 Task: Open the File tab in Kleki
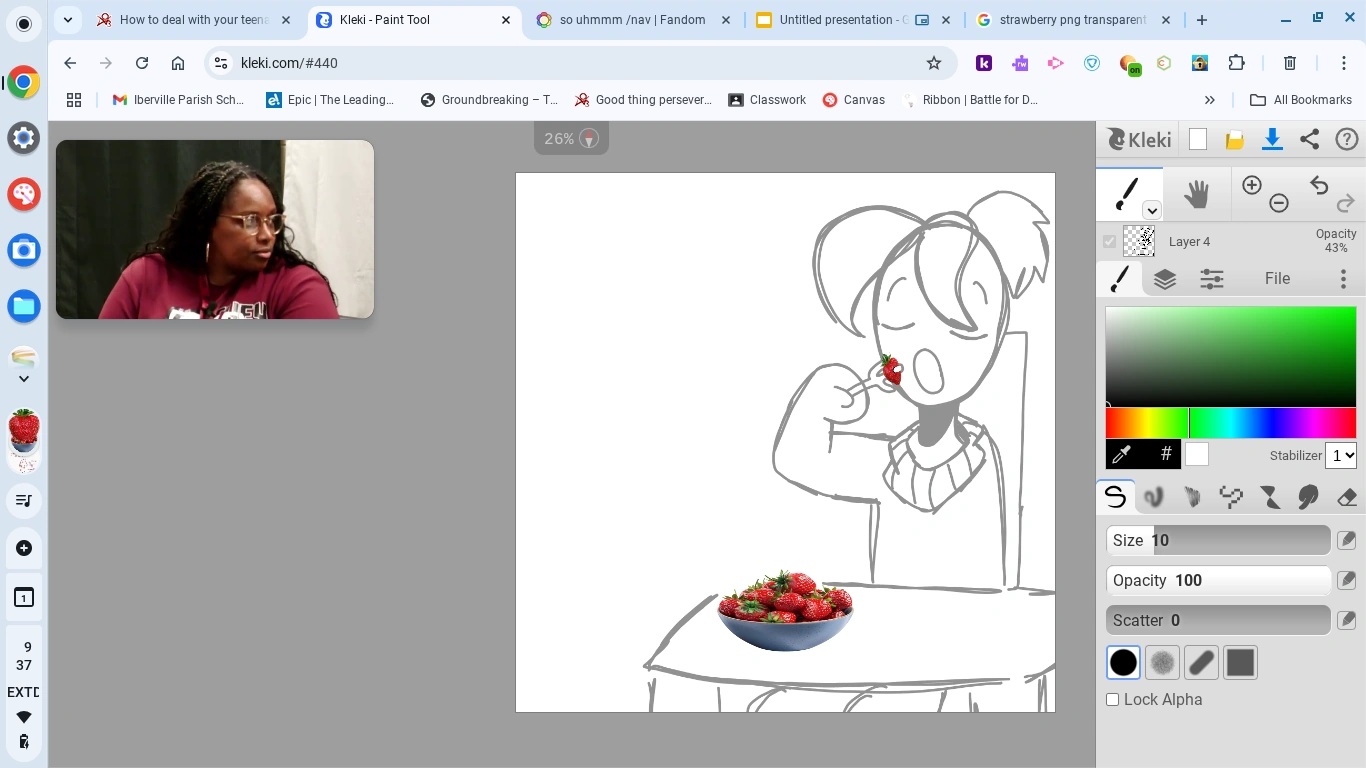point(1277,279)
